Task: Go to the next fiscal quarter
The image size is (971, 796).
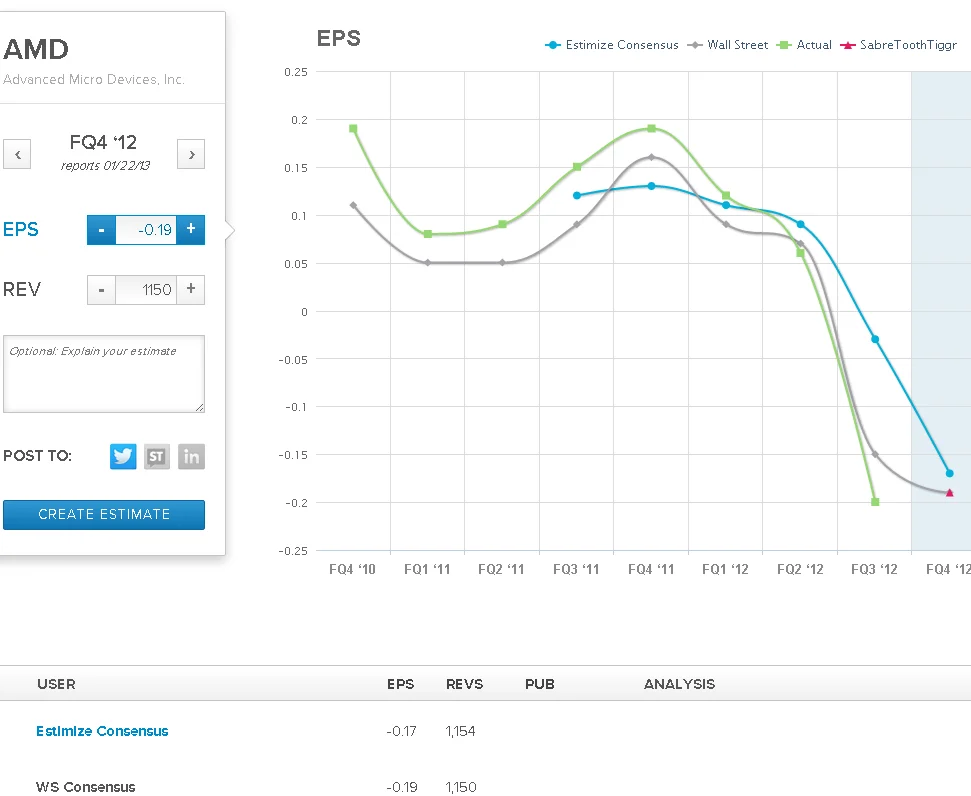Action: pos(191,154)
